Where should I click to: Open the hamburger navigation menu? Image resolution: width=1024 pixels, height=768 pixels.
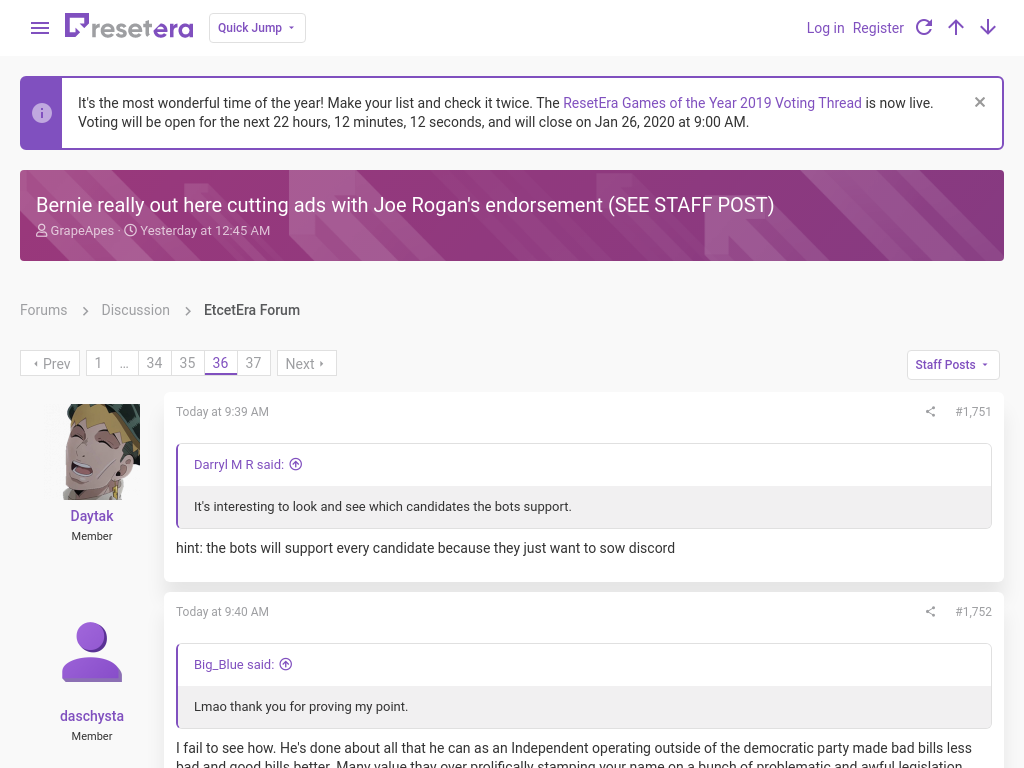pos(40,28)
